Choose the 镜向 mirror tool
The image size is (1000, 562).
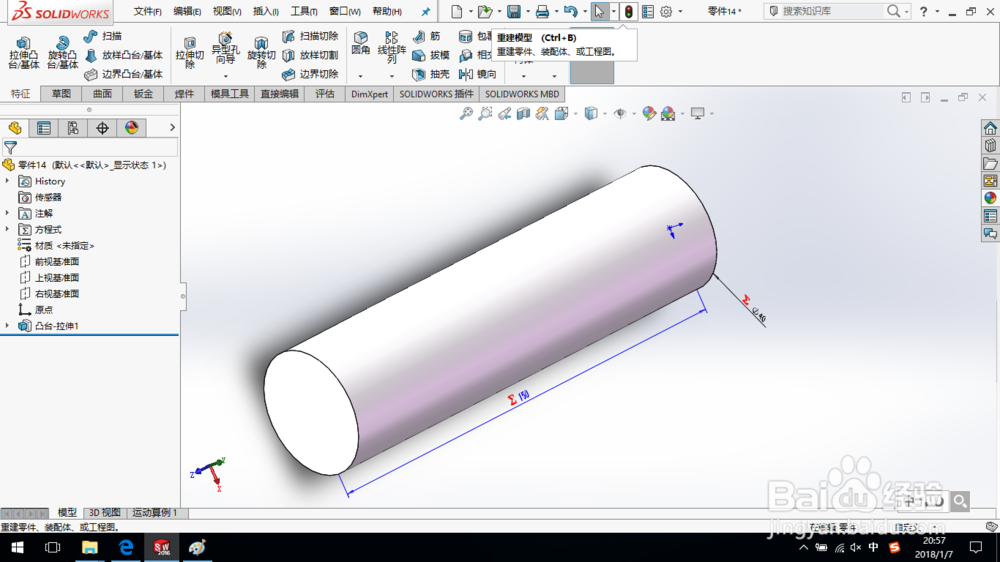pos(478,74)
